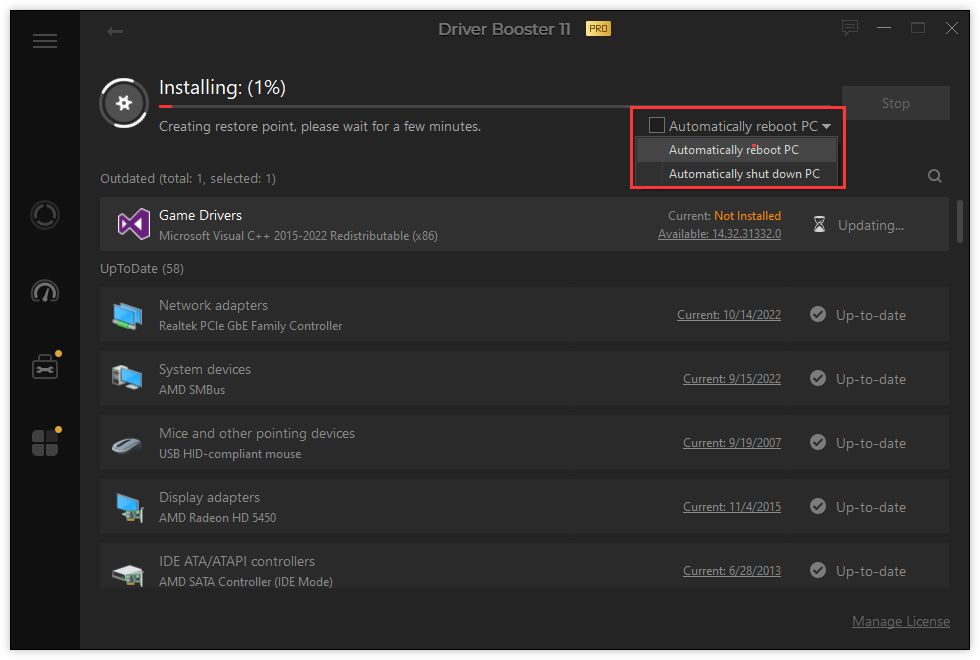Open the Tools toolbox sidebar icon

coord(45,367)
